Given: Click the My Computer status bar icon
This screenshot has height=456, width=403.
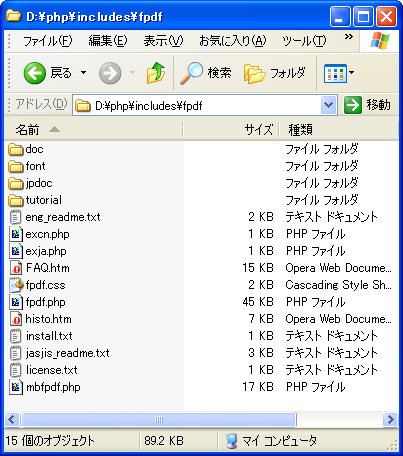Looking at the screenshot, I should click(231, 441).
